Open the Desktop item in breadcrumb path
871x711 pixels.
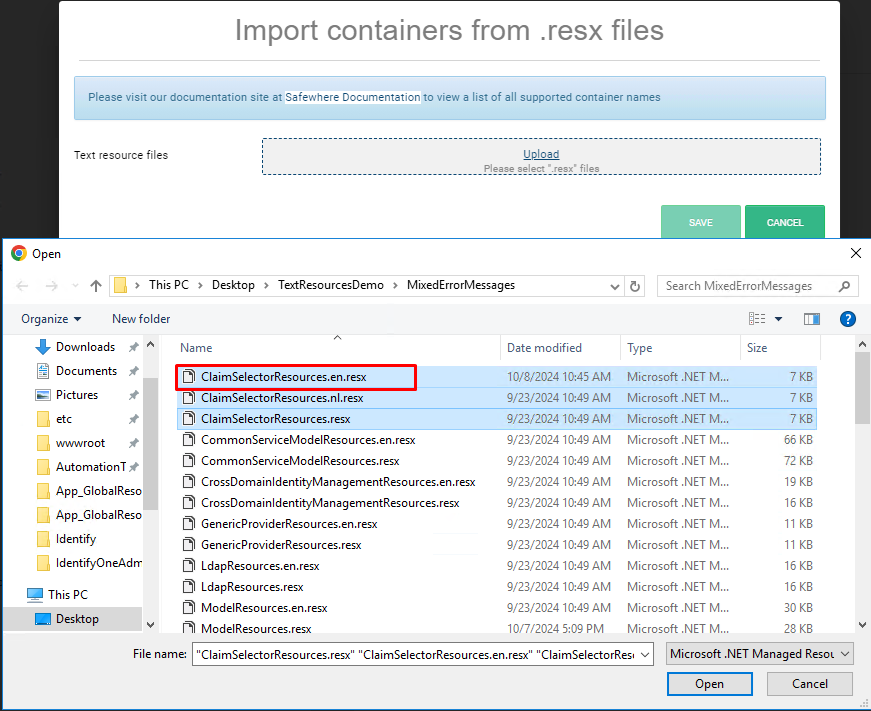pyautogui.click(x=233, y=285)
